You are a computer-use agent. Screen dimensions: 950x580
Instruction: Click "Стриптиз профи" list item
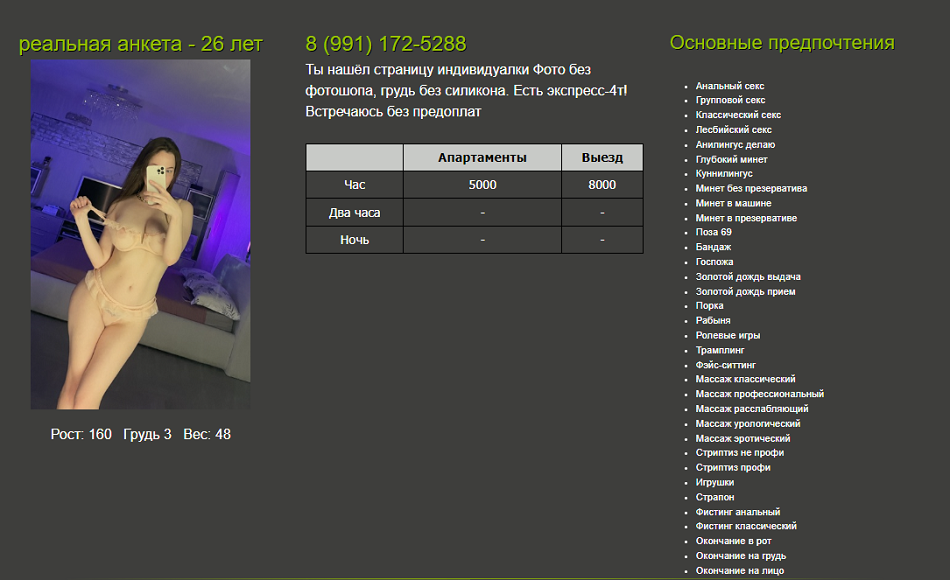tap(733, 467)
